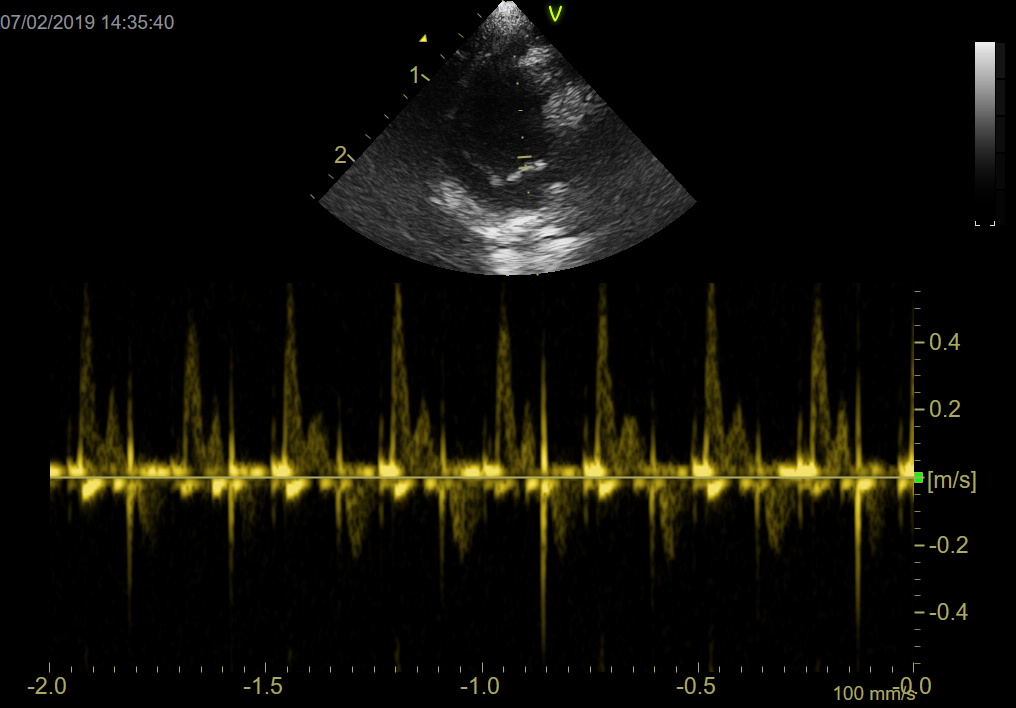Click the -1.0 time axis label
Screen dimensions: 1016x708
(x=479, y=686)
